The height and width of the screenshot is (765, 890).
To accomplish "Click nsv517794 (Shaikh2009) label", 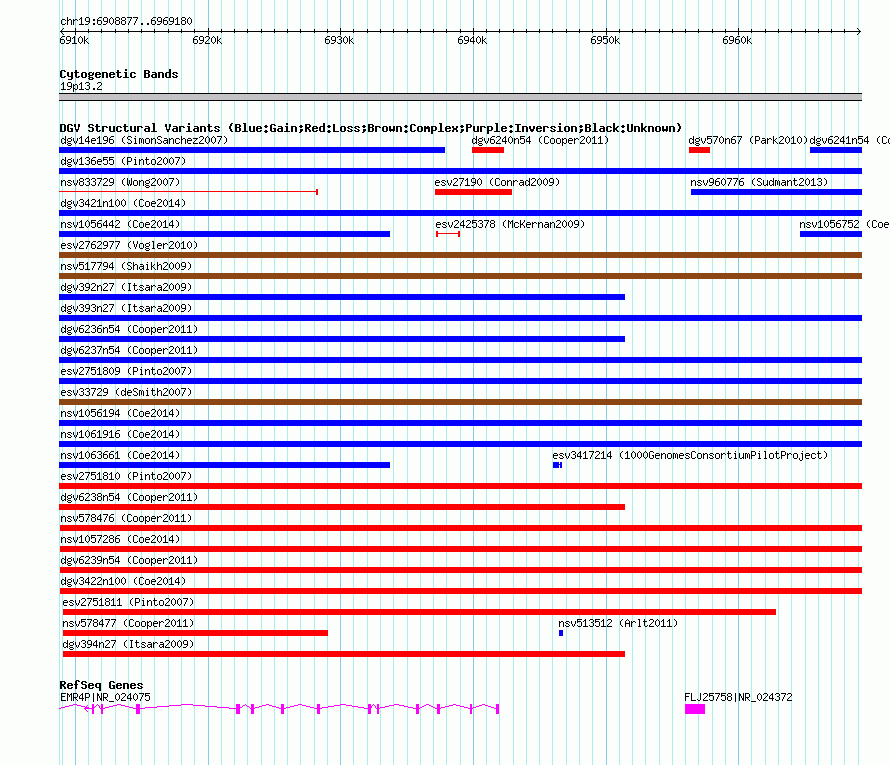I will click(126, 266).
